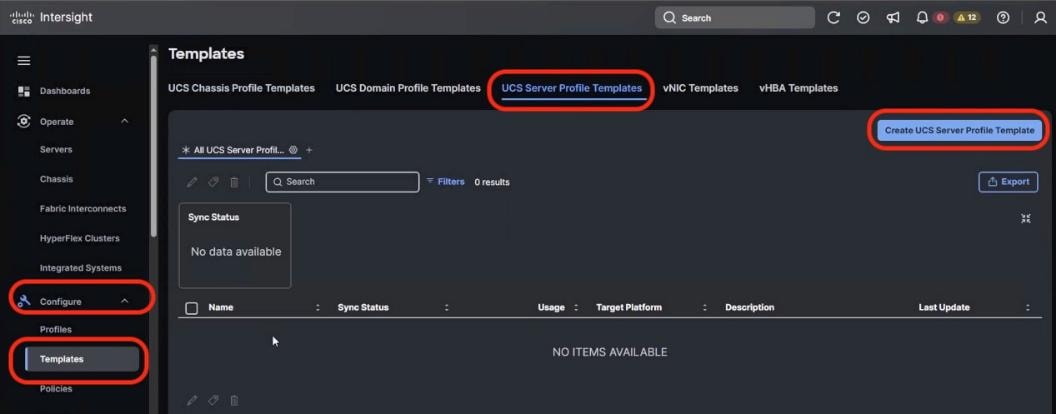Open the notifications bell icon
1056x414 pixels.
[x=922, y=18]
